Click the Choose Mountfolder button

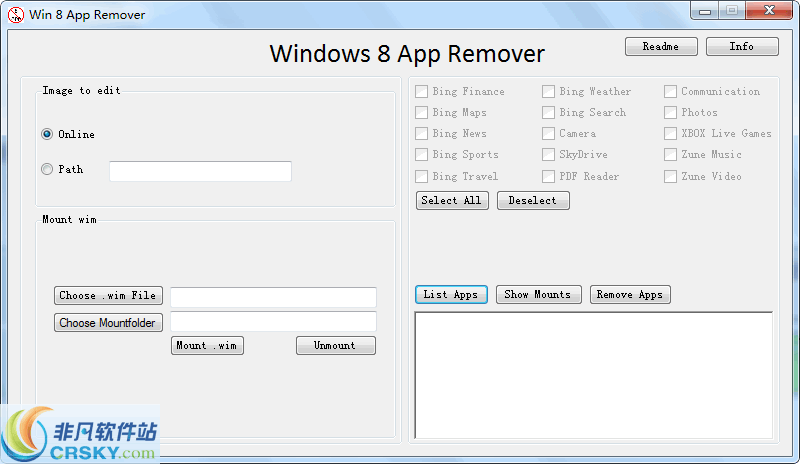coord(108,323)
